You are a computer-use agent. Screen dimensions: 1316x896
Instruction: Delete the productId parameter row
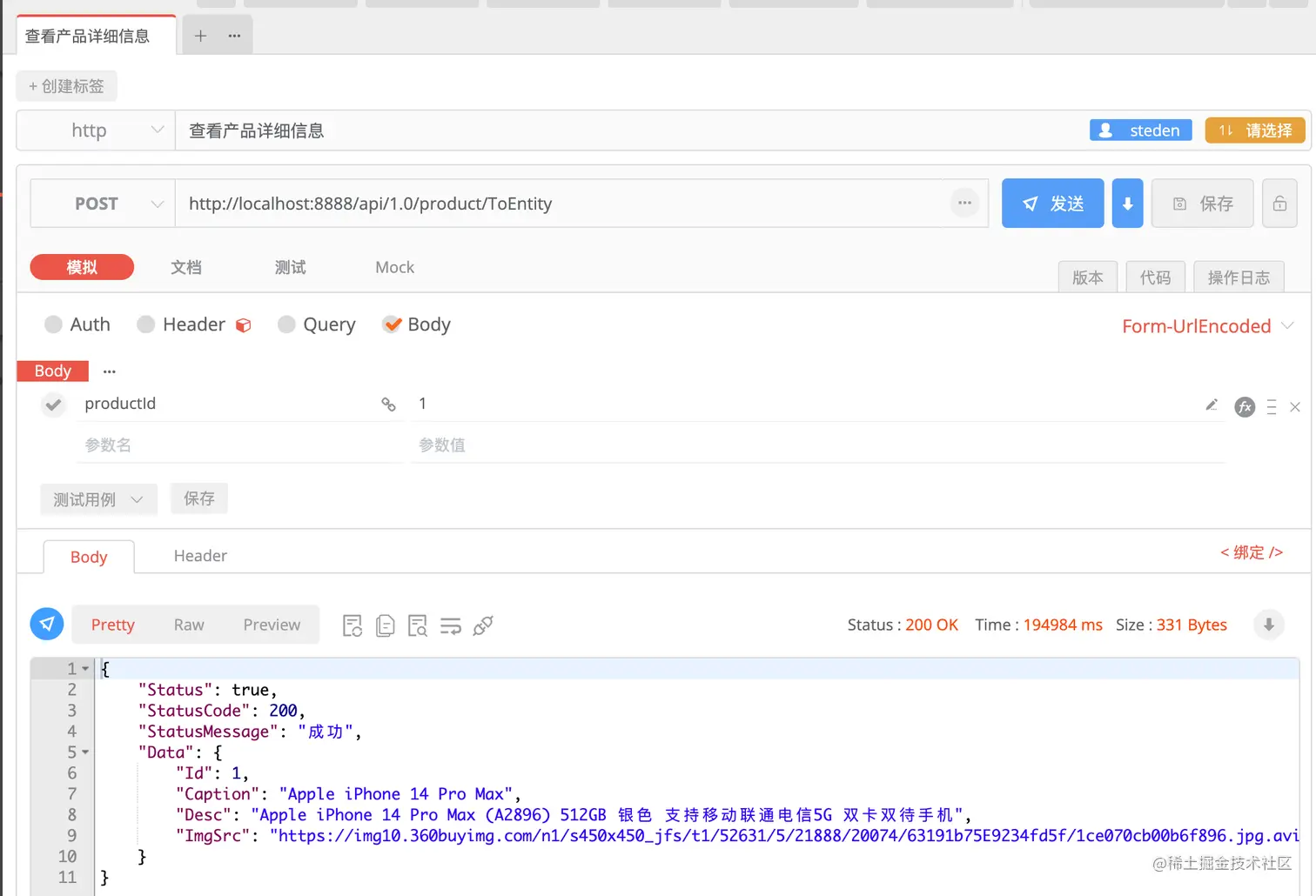[1295, 406]
